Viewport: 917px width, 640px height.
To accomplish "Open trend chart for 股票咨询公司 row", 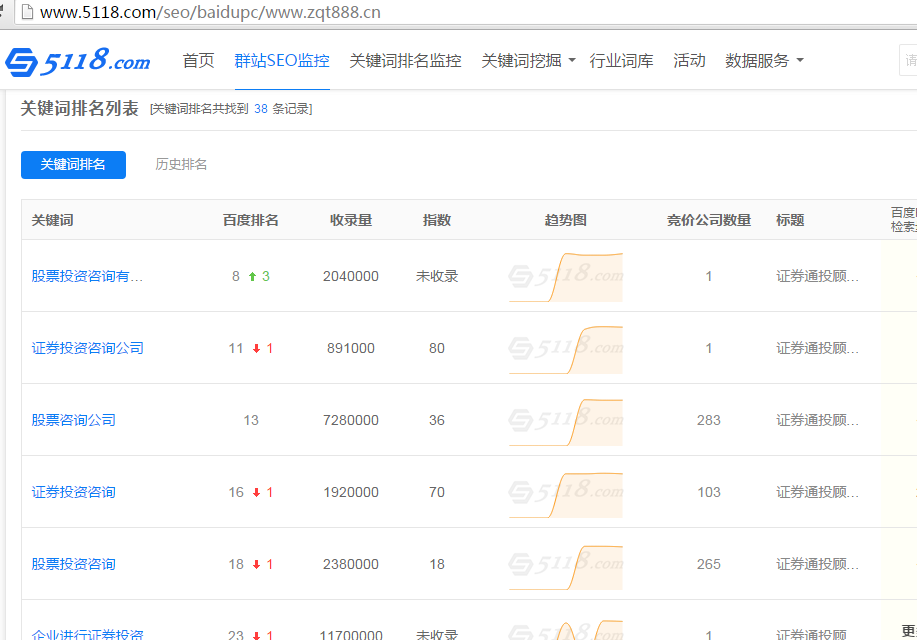I will [x=565, y=421].
